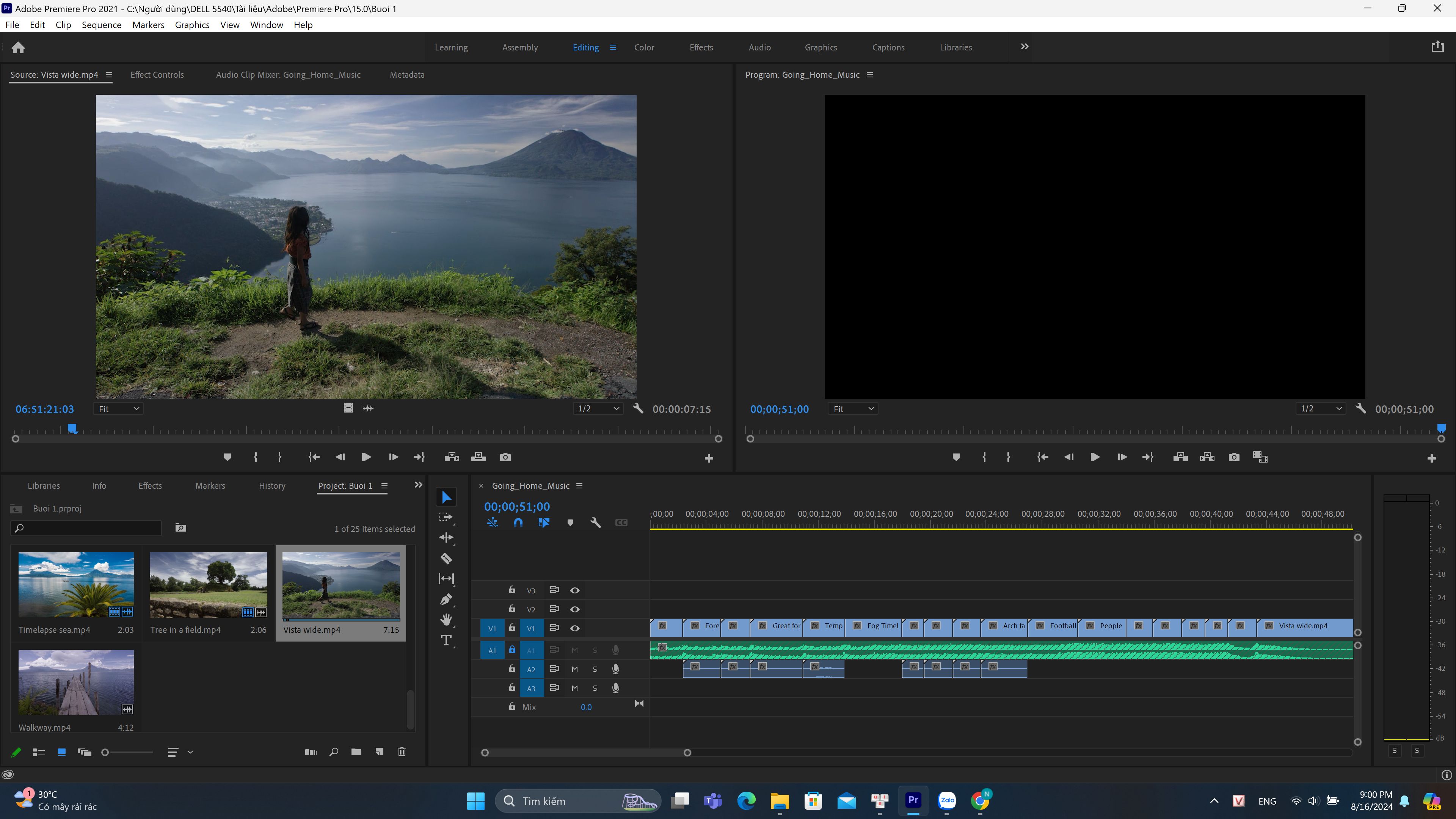This screenshot has height=819, width=1456.
Task: Open the sort icons dropdown in the Project panel
Action: point(180,752)
